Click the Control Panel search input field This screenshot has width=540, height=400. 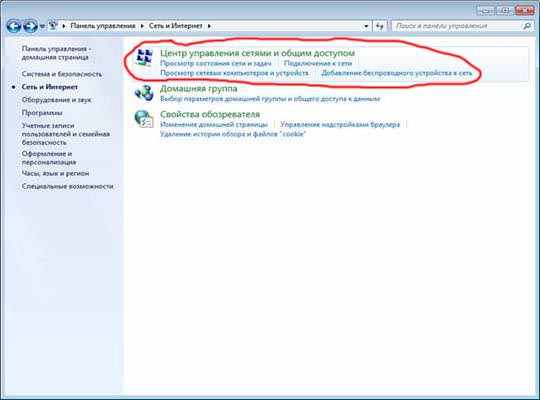(457, 26)
